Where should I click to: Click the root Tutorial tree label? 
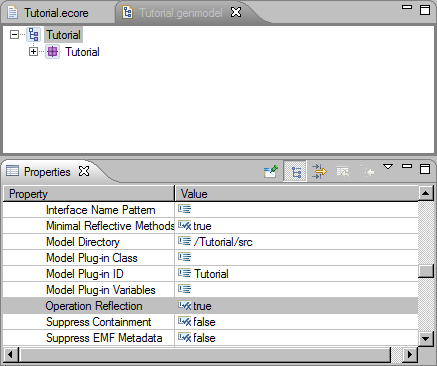click(x=63, y=35)
